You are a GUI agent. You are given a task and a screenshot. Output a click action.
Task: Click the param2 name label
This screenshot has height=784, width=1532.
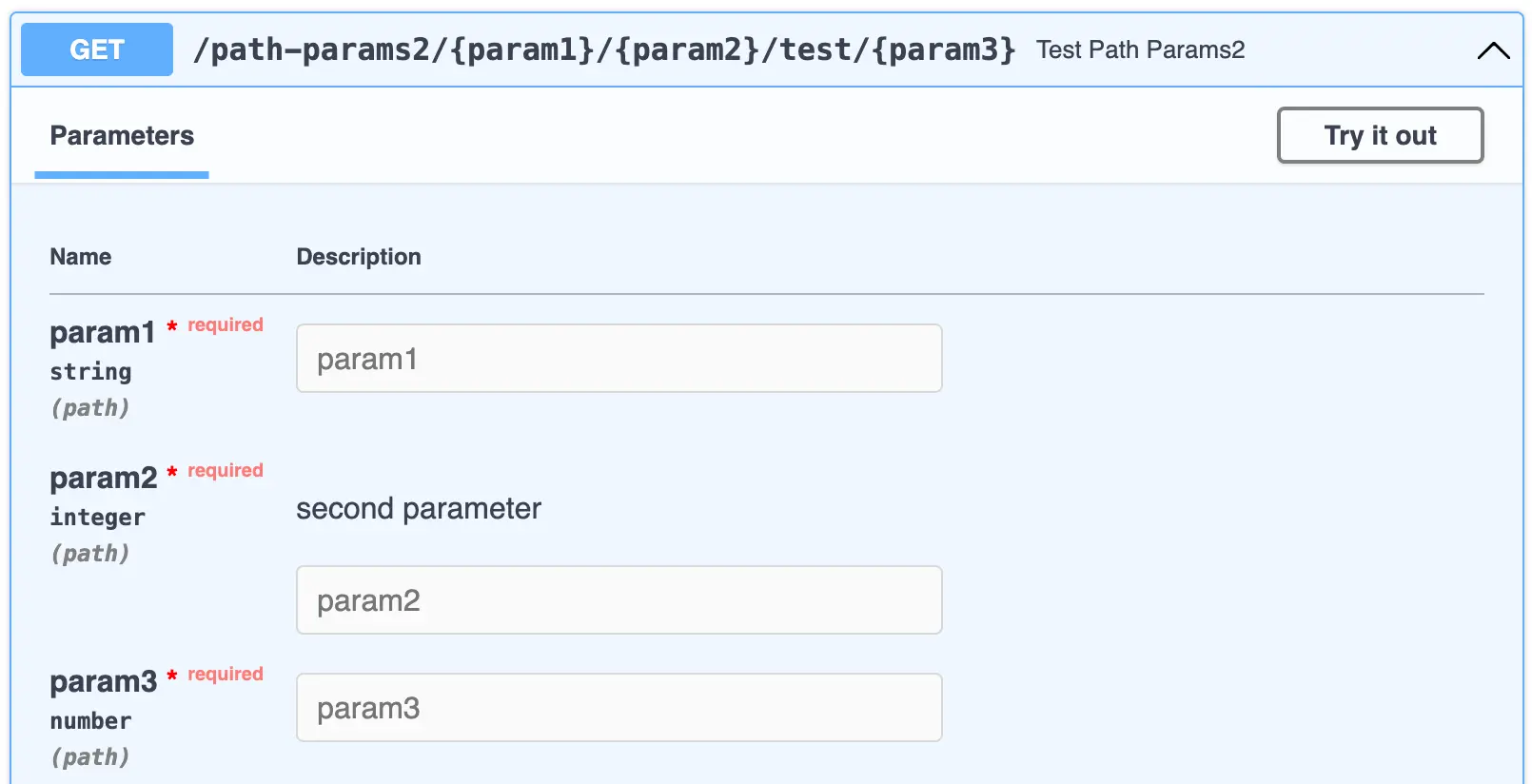(x=103, y=477)
